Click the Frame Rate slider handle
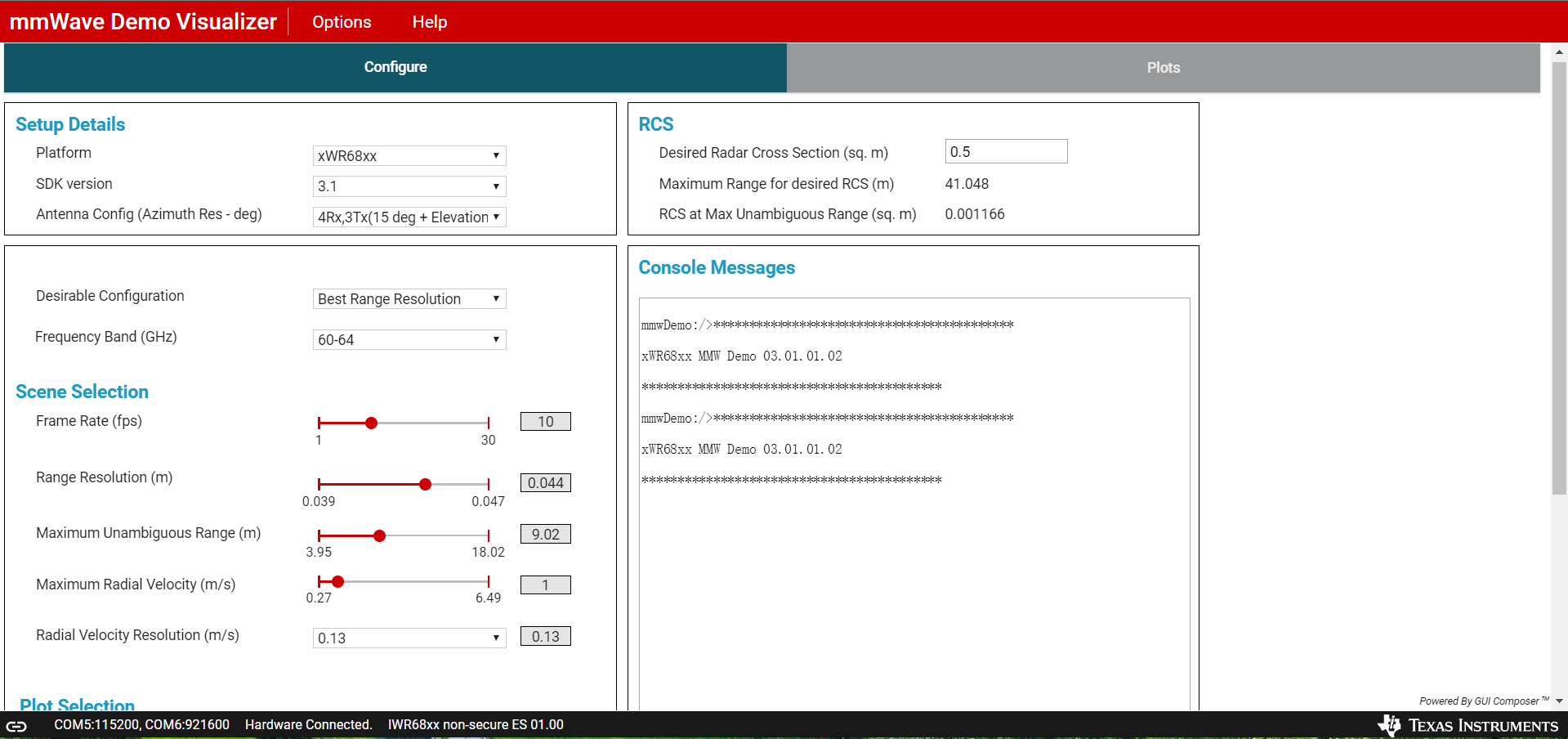Viewport: 1568px width, 739px height. pyautogui.click(x=371, y=423)
